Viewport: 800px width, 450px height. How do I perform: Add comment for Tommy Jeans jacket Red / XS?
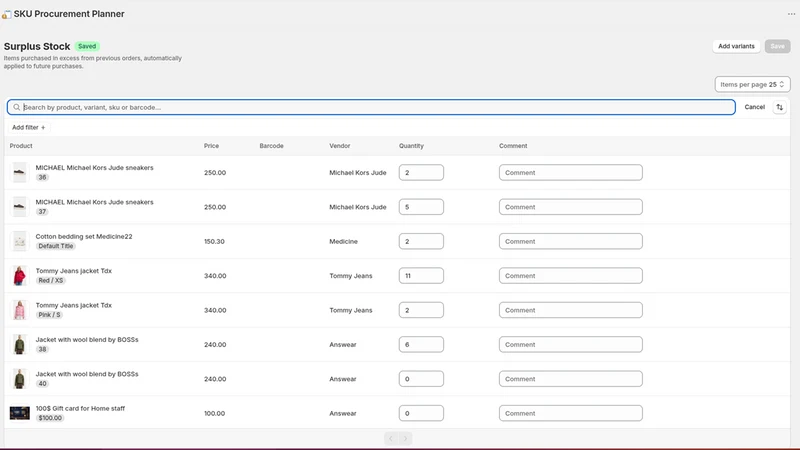tap(570, 276)
